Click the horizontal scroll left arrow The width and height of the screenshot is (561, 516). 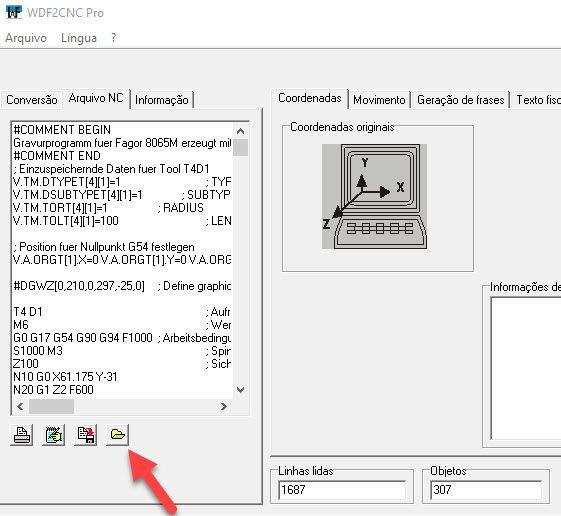(x=20, y=407)
